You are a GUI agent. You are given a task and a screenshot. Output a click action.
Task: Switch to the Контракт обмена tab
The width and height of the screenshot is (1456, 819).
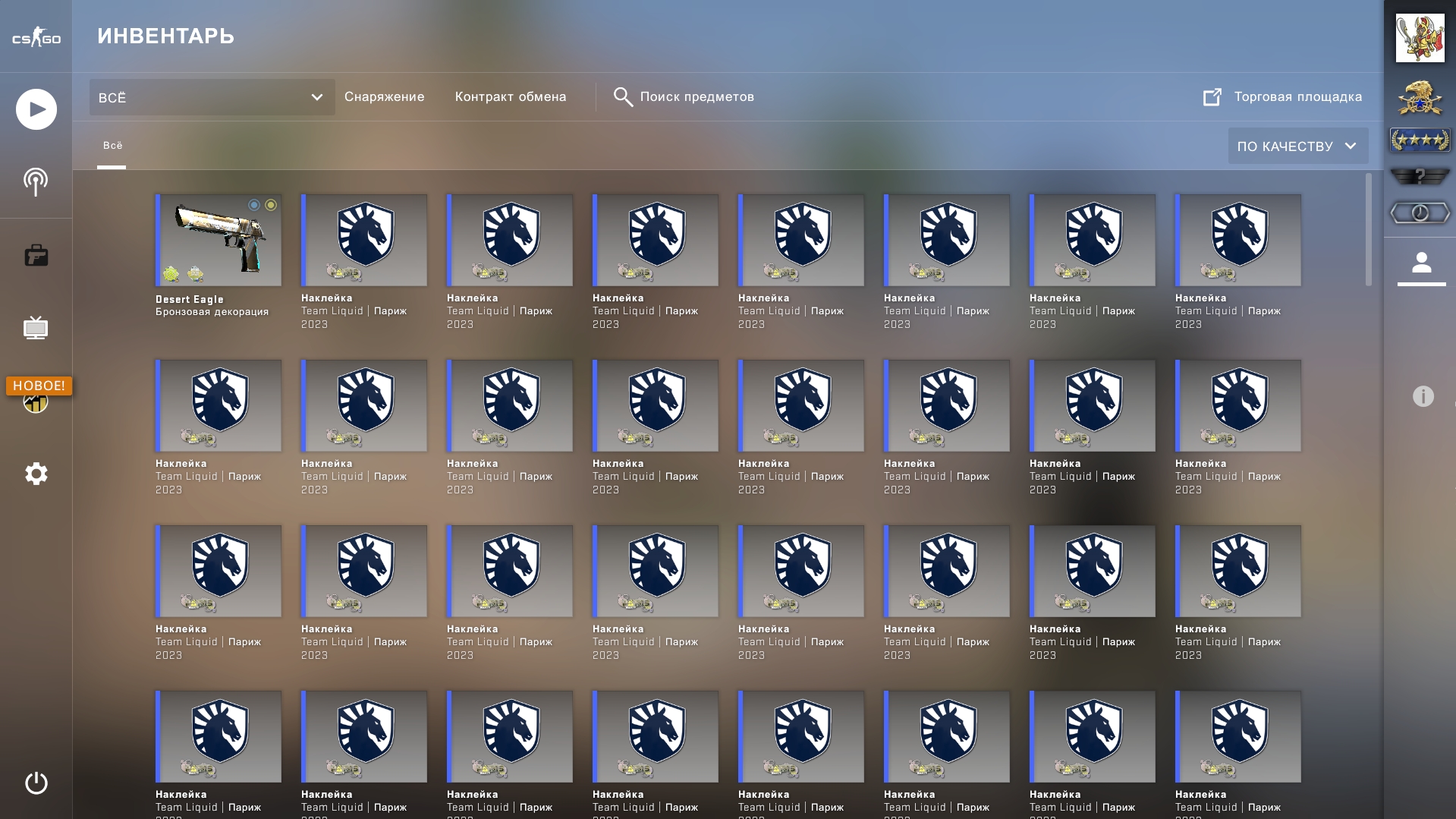[x=511, y=97]
